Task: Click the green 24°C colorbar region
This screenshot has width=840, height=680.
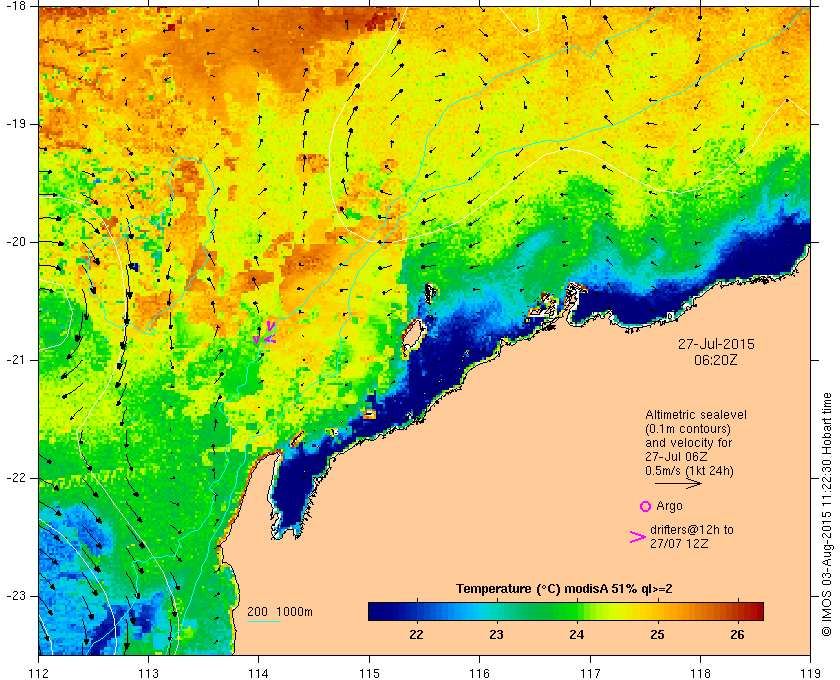Action: [577, 611]
